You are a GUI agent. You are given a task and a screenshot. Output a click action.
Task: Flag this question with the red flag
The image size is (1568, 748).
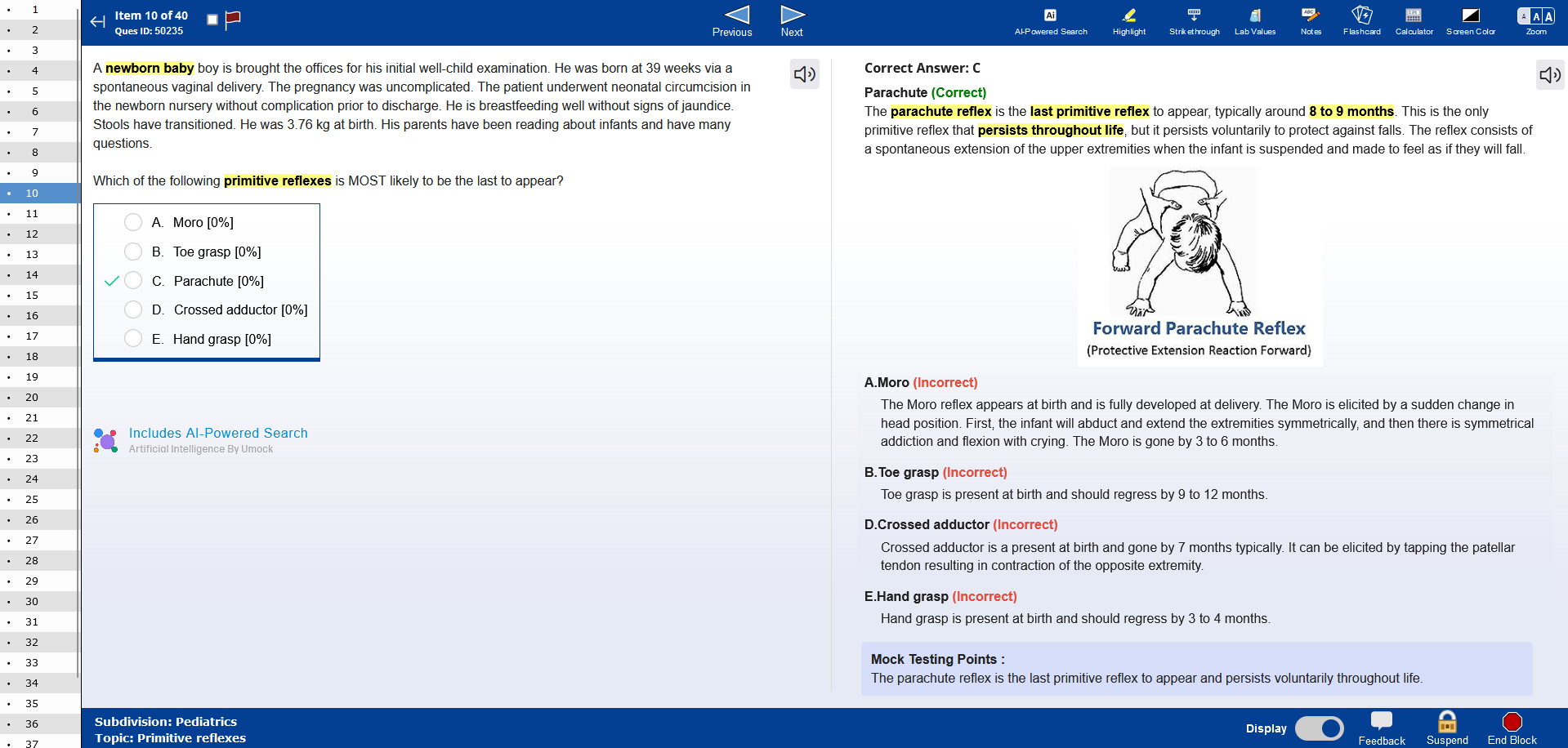pos(233,20)
